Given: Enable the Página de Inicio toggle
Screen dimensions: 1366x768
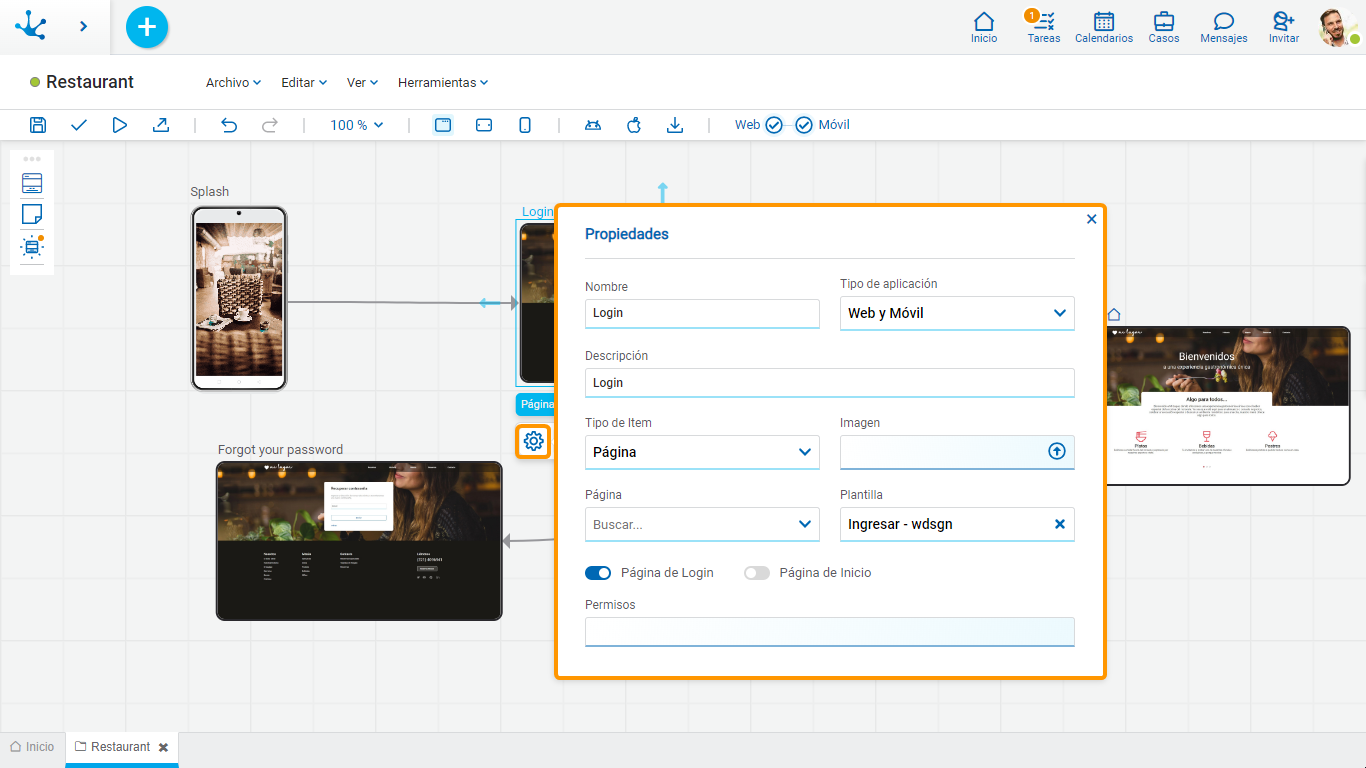Looking at the screenshot, I should [x=757, y=573].
